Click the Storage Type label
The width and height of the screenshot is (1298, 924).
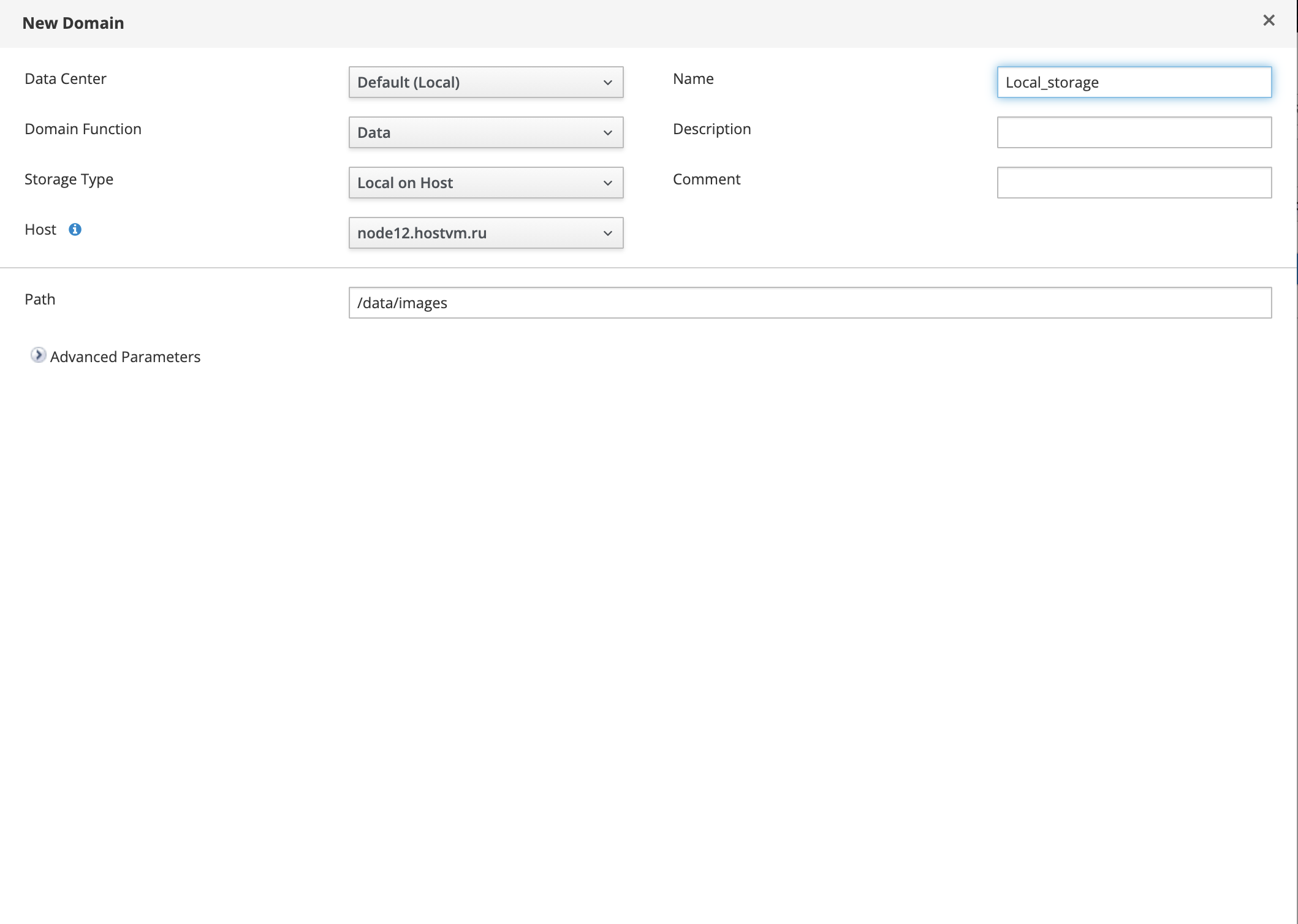click(69, 180)
